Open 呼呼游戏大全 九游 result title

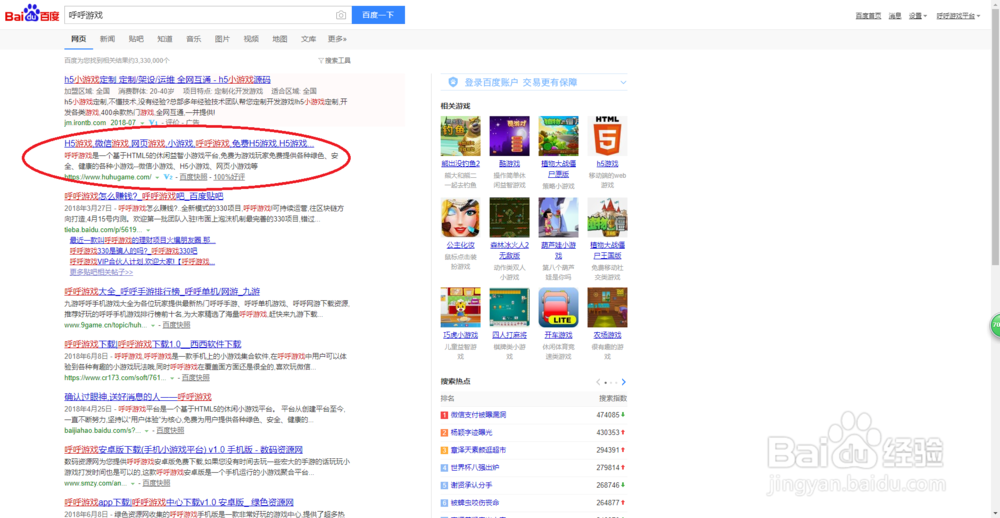click(162, 292)
